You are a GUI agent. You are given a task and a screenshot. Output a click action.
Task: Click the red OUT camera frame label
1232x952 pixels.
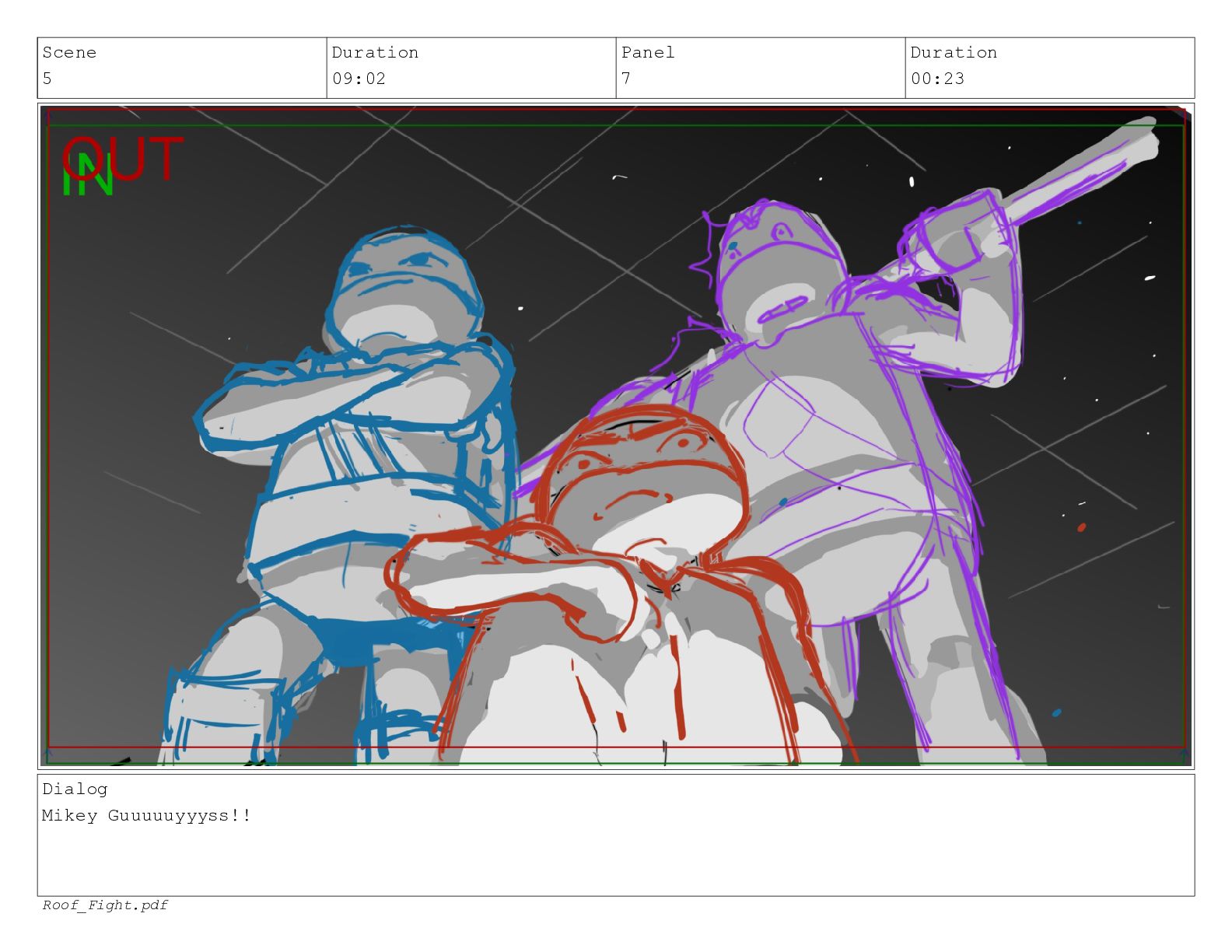pos(123,159)
